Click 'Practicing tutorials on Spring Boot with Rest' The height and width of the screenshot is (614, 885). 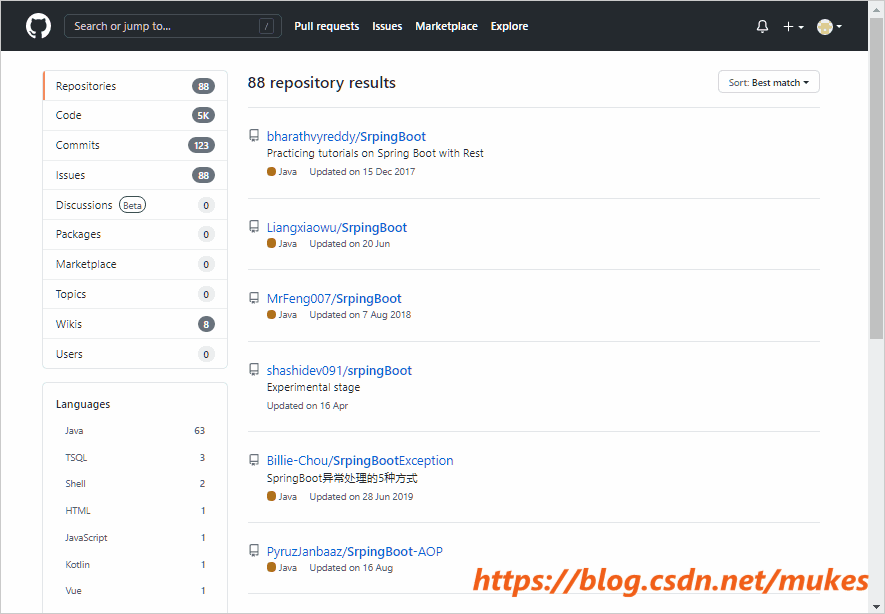pyautogui.click(x=375, y=154)
